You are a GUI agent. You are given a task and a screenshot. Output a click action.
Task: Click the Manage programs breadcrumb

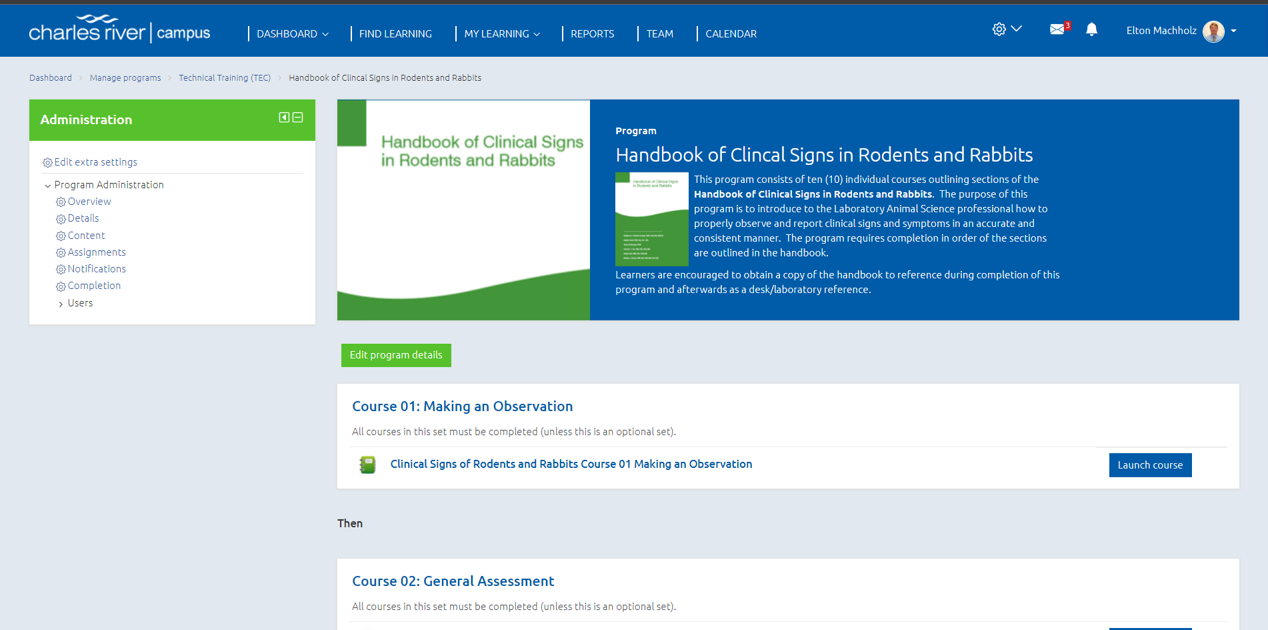click(125, 78)
